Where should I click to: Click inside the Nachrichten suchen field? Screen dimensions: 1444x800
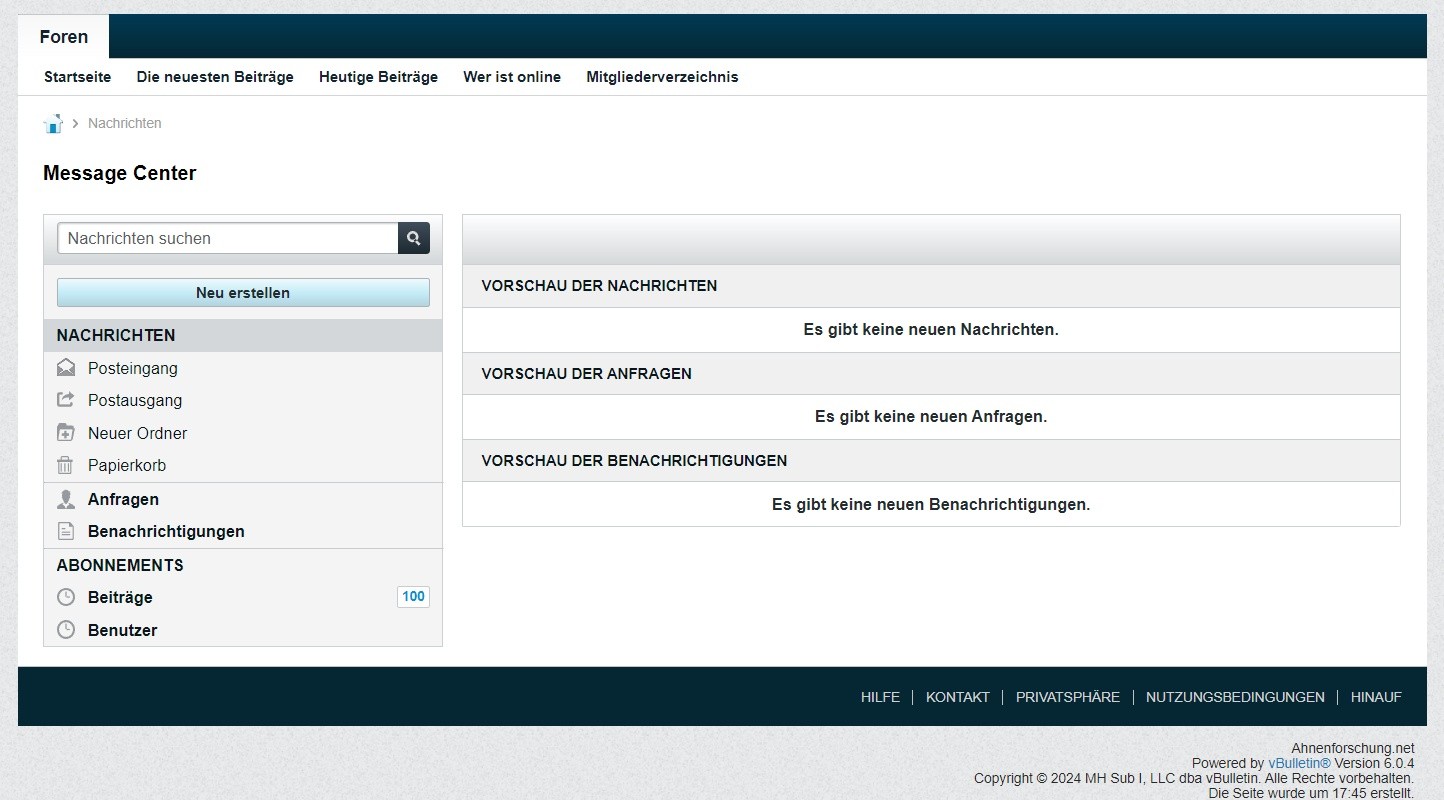[x=228, y=238]
